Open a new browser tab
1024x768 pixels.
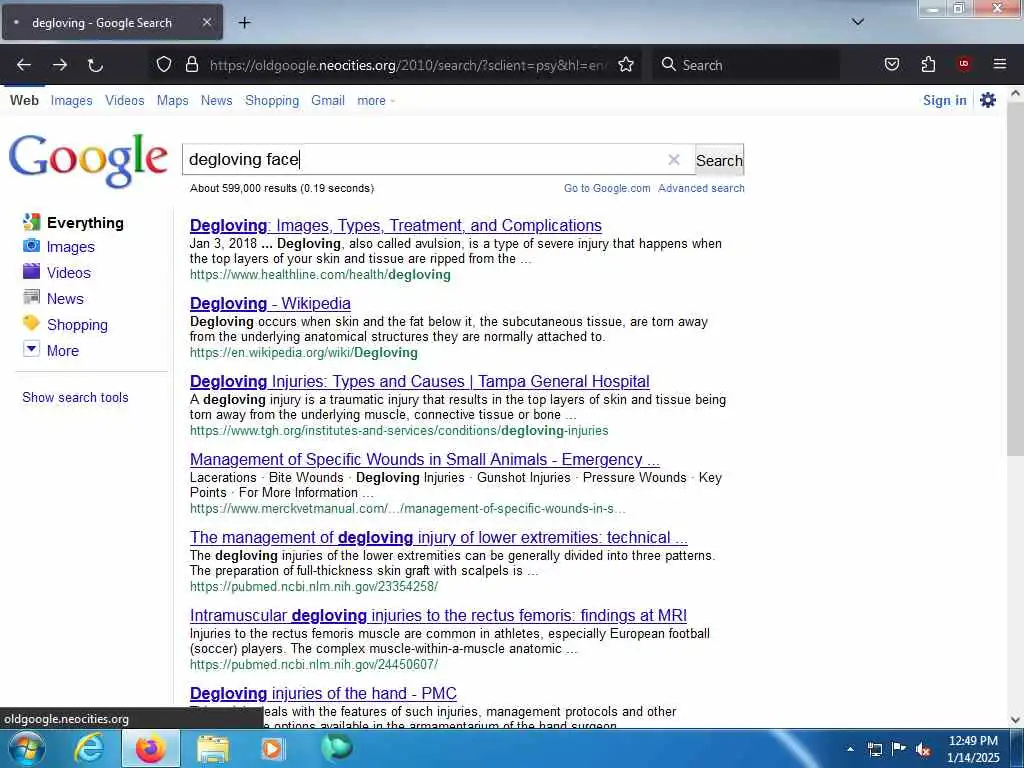pos(244,23)
